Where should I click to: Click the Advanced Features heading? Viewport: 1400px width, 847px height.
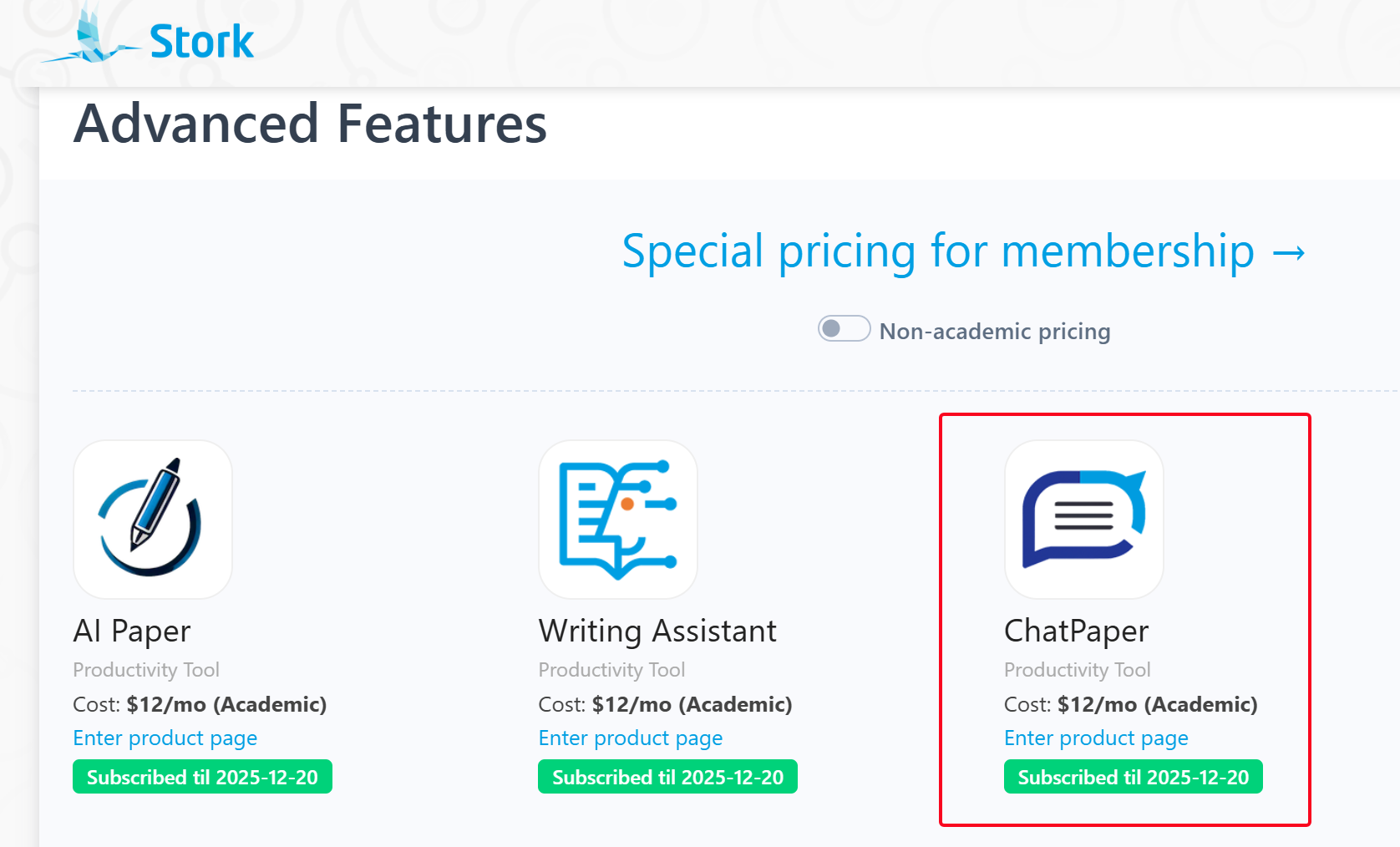(x=310, y=124)
